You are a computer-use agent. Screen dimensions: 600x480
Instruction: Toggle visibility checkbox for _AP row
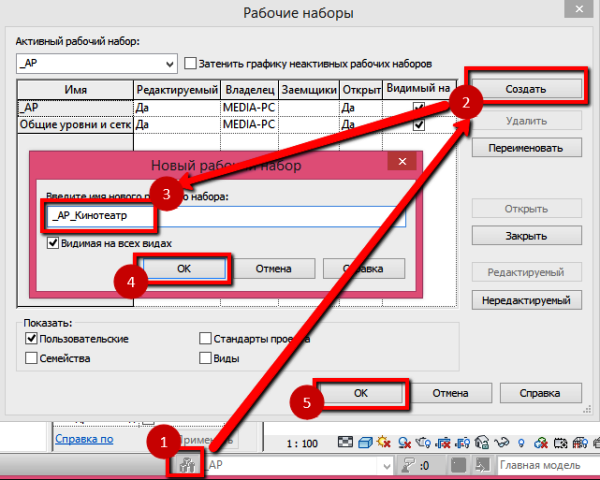pos(419,108)
